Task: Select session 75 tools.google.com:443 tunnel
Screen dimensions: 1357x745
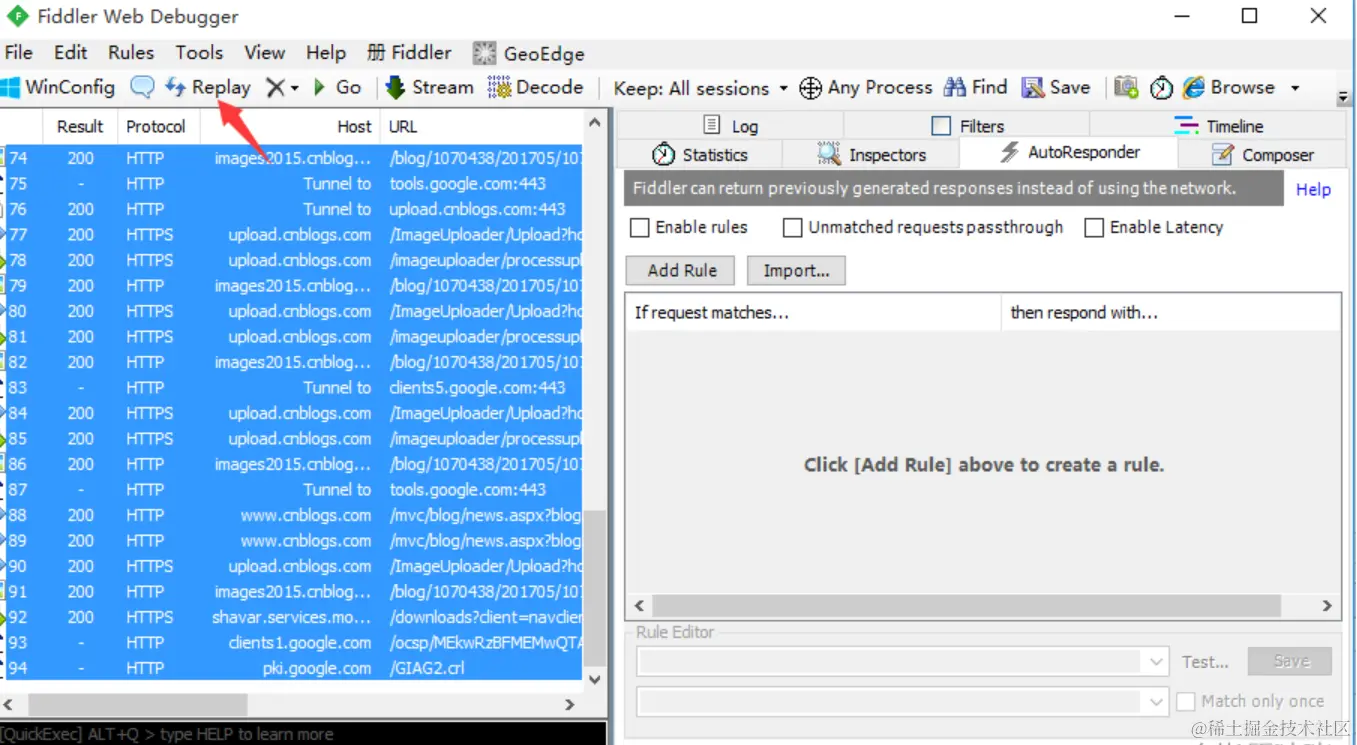Action: pos(291,184)
